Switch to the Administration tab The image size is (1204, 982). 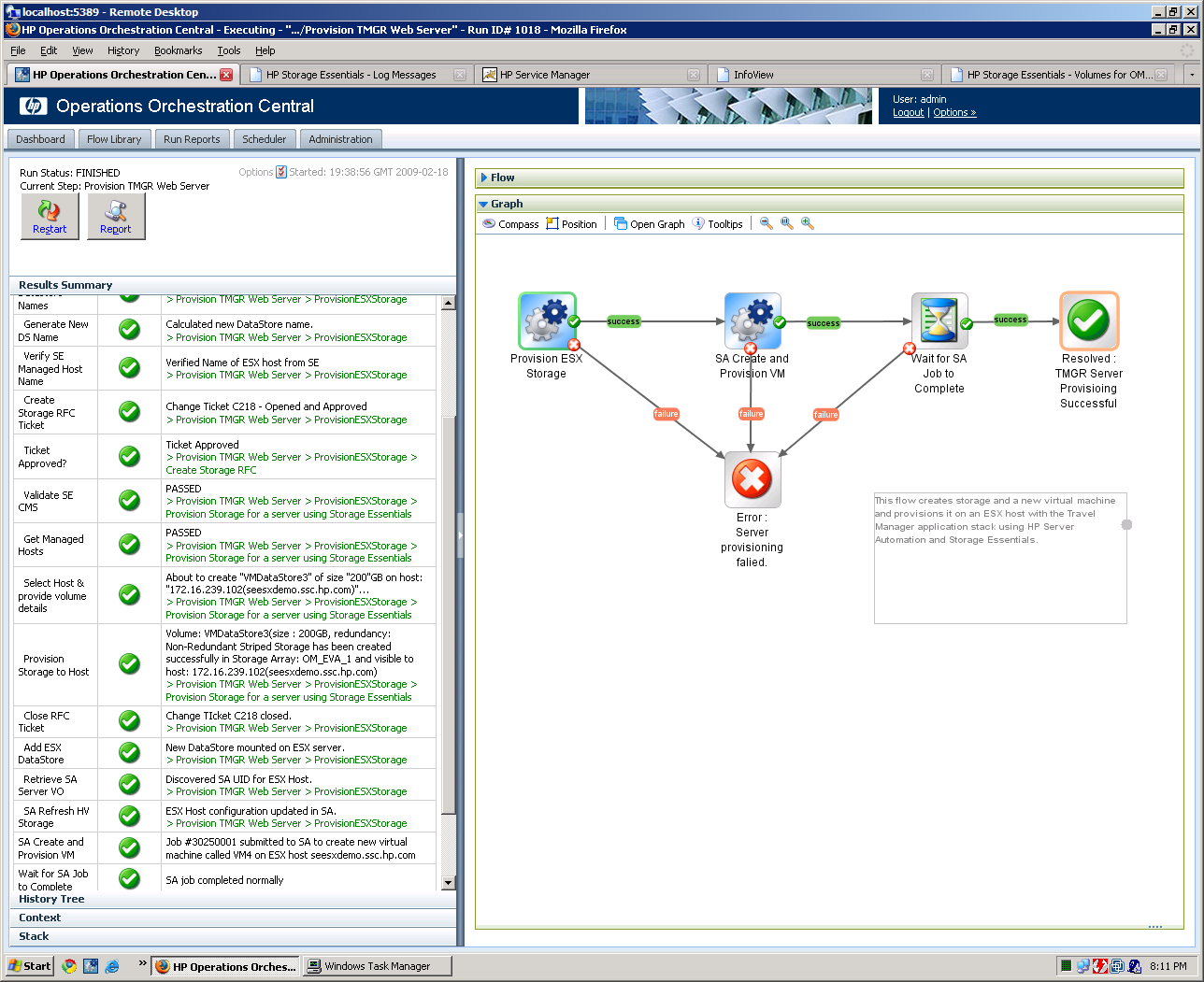[340, 139]
